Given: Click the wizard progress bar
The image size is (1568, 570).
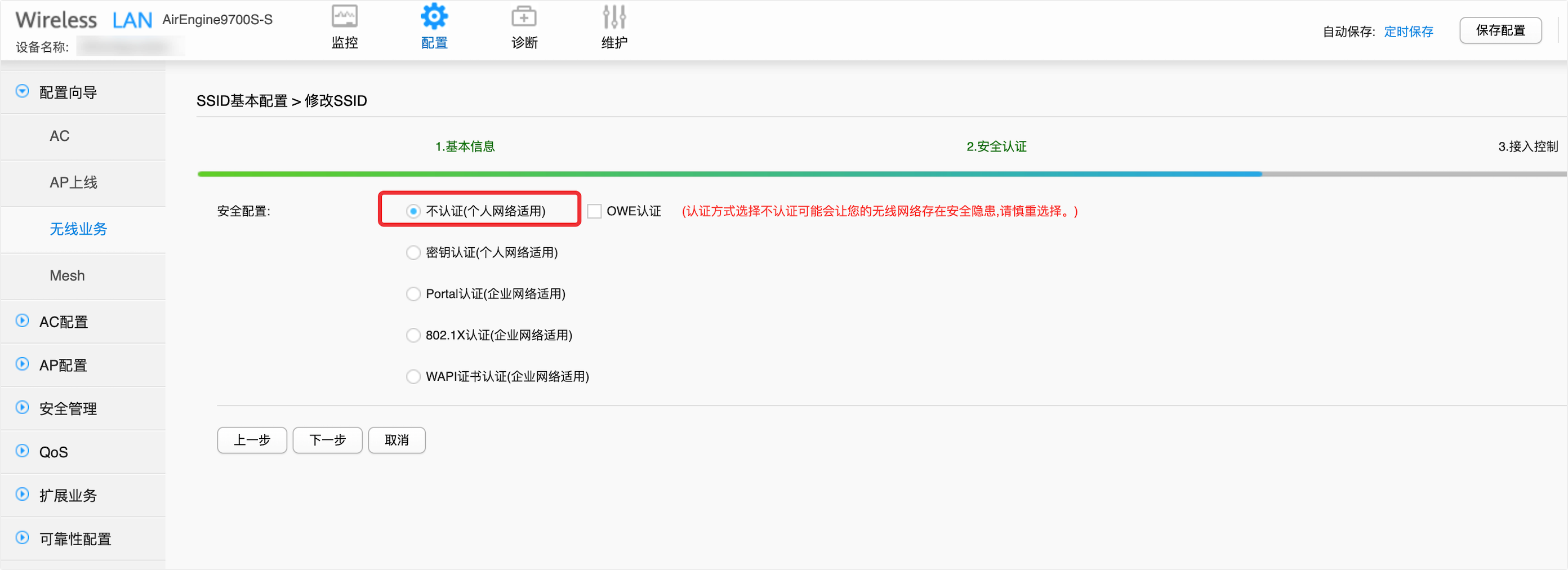Looking at the screenshot, I should 882,174.
